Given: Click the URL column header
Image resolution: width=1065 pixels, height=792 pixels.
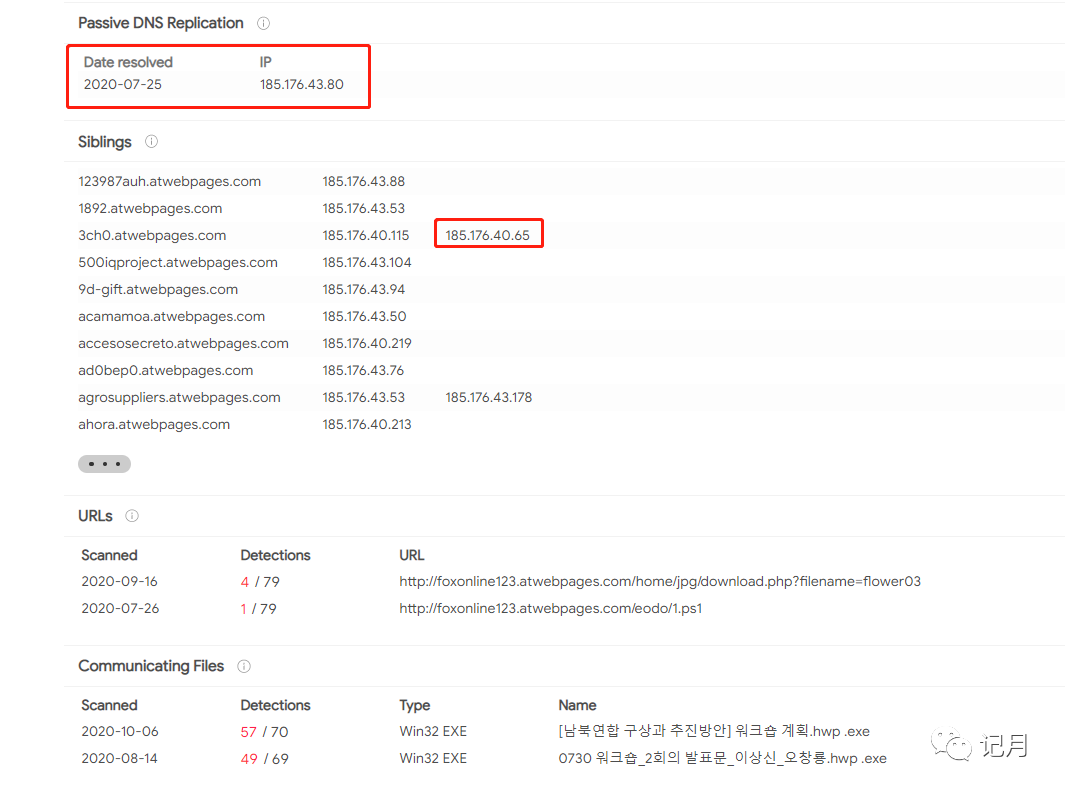Looking at the screenshot, I should click(x=412, y=556).
